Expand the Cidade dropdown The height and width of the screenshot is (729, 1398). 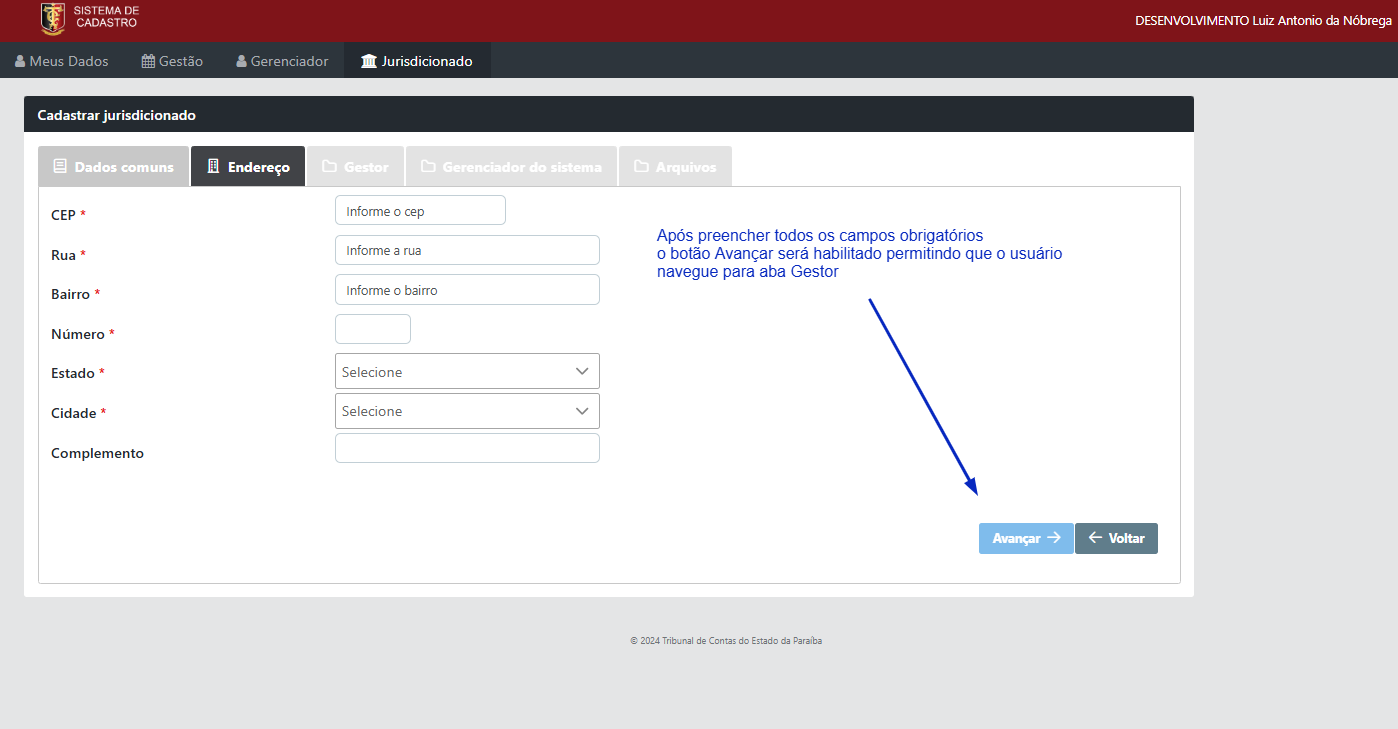(x=467, y=411)
